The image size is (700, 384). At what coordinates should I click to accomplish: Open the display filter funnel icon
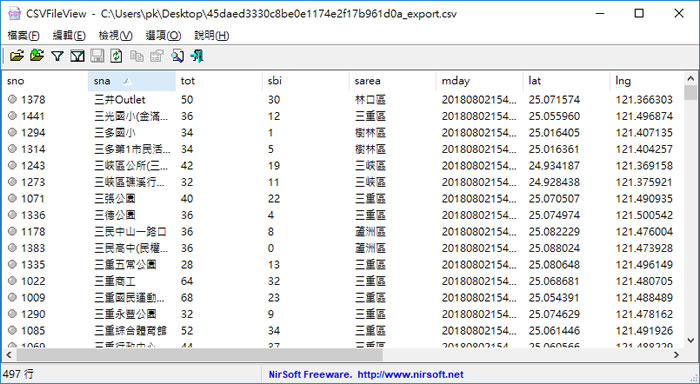[57, 56]
